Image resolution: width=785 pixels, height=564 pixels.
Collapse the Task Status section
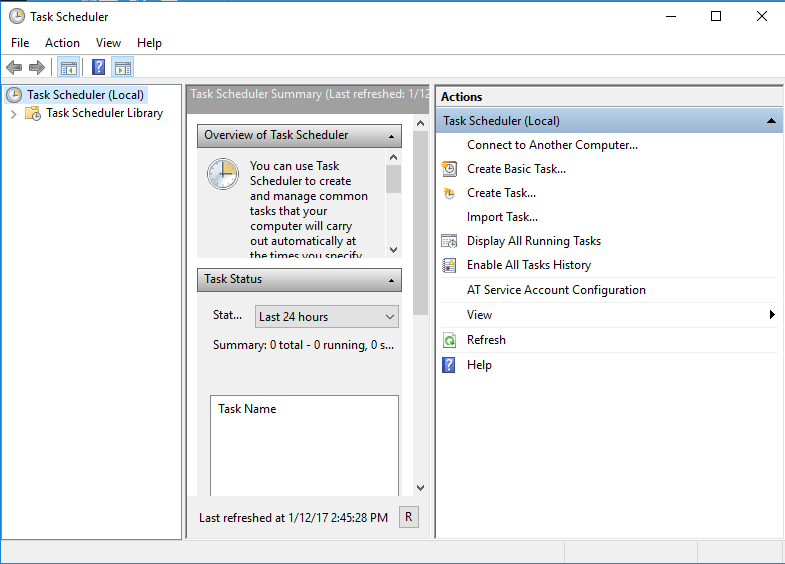coord(392,280)
